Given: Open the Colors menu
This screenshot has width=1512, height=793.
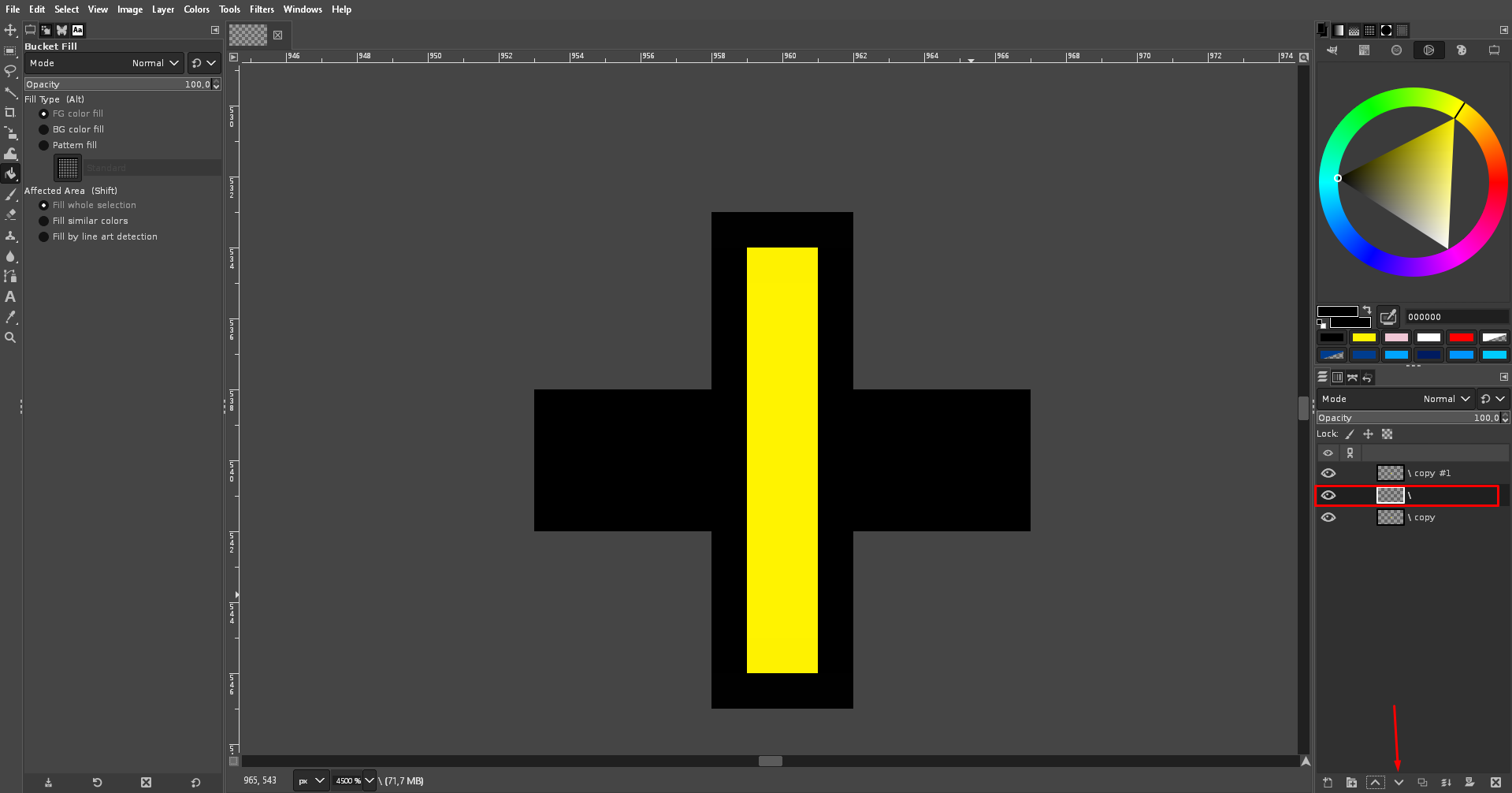Looking at the screenshot, I should [196, 9].
